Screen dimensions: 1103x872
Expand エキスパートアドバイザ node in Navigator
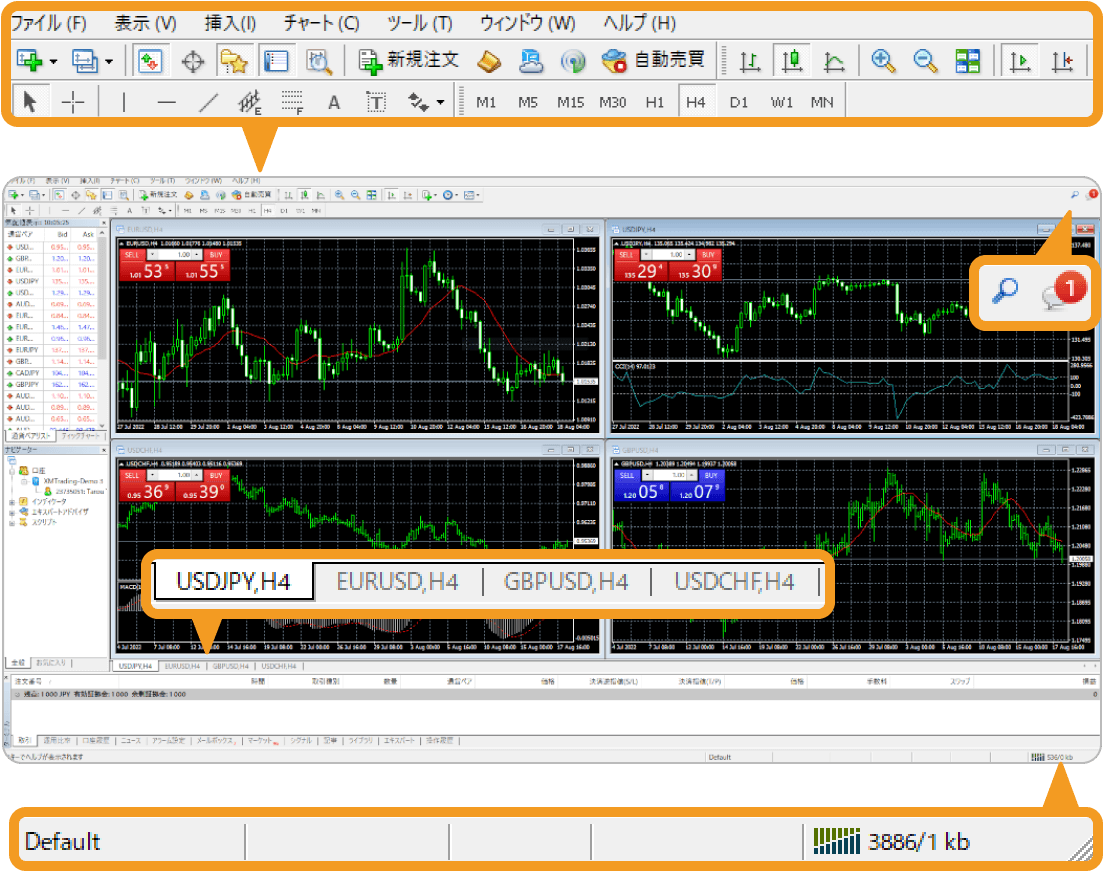[11, 512]
